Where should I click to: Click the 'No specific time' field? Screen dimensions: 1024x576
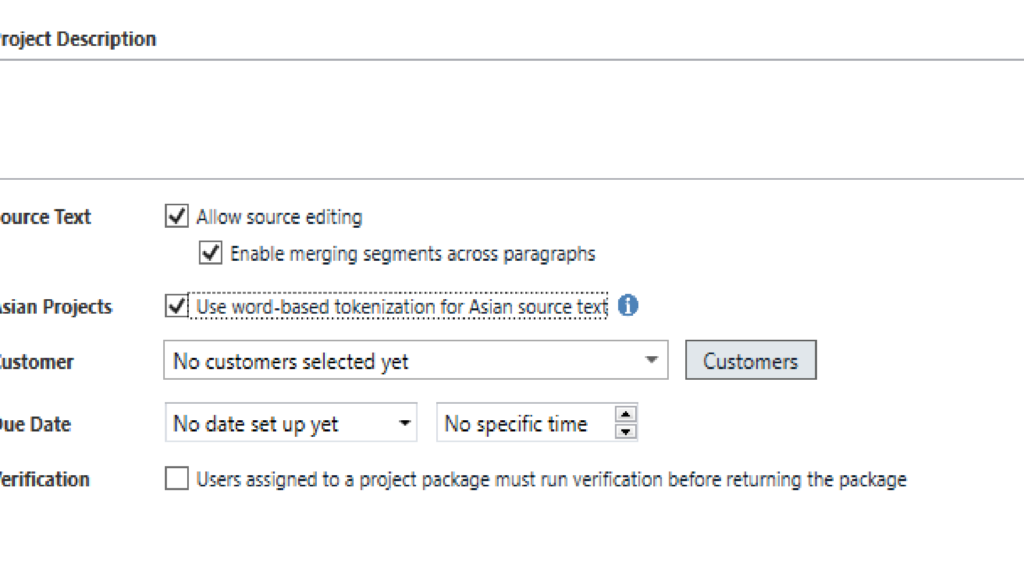(x=516, y=424)
